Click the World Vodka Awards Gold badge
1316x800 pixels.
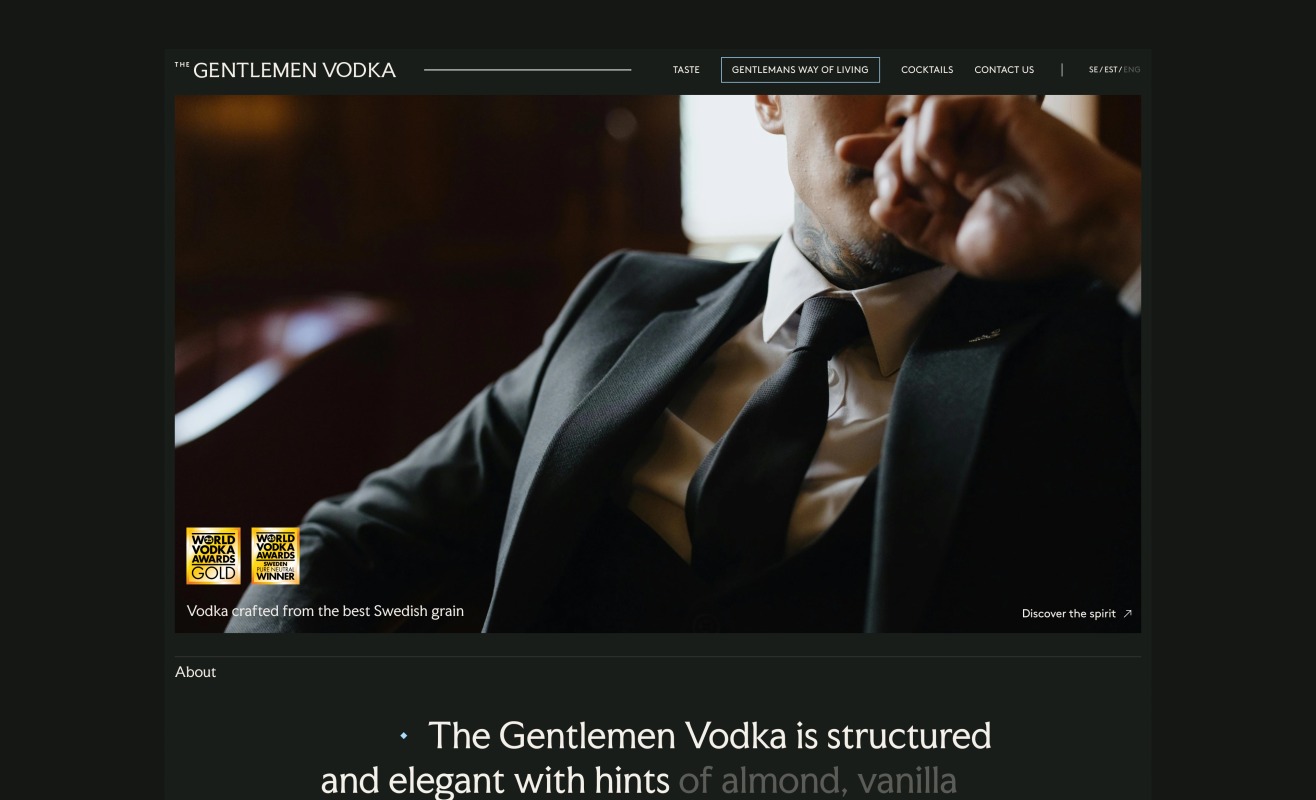point(213,556)
